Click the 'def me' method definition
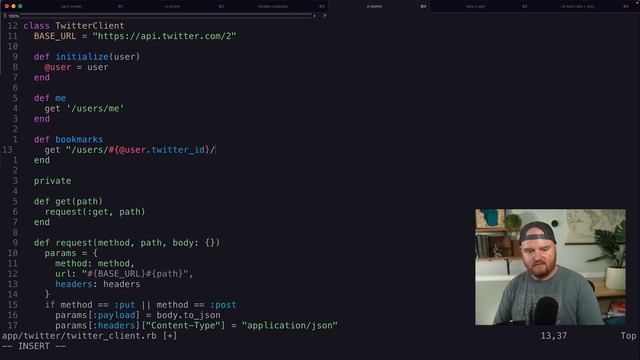Viewport: 640px width, 360px height. (50, 98)
